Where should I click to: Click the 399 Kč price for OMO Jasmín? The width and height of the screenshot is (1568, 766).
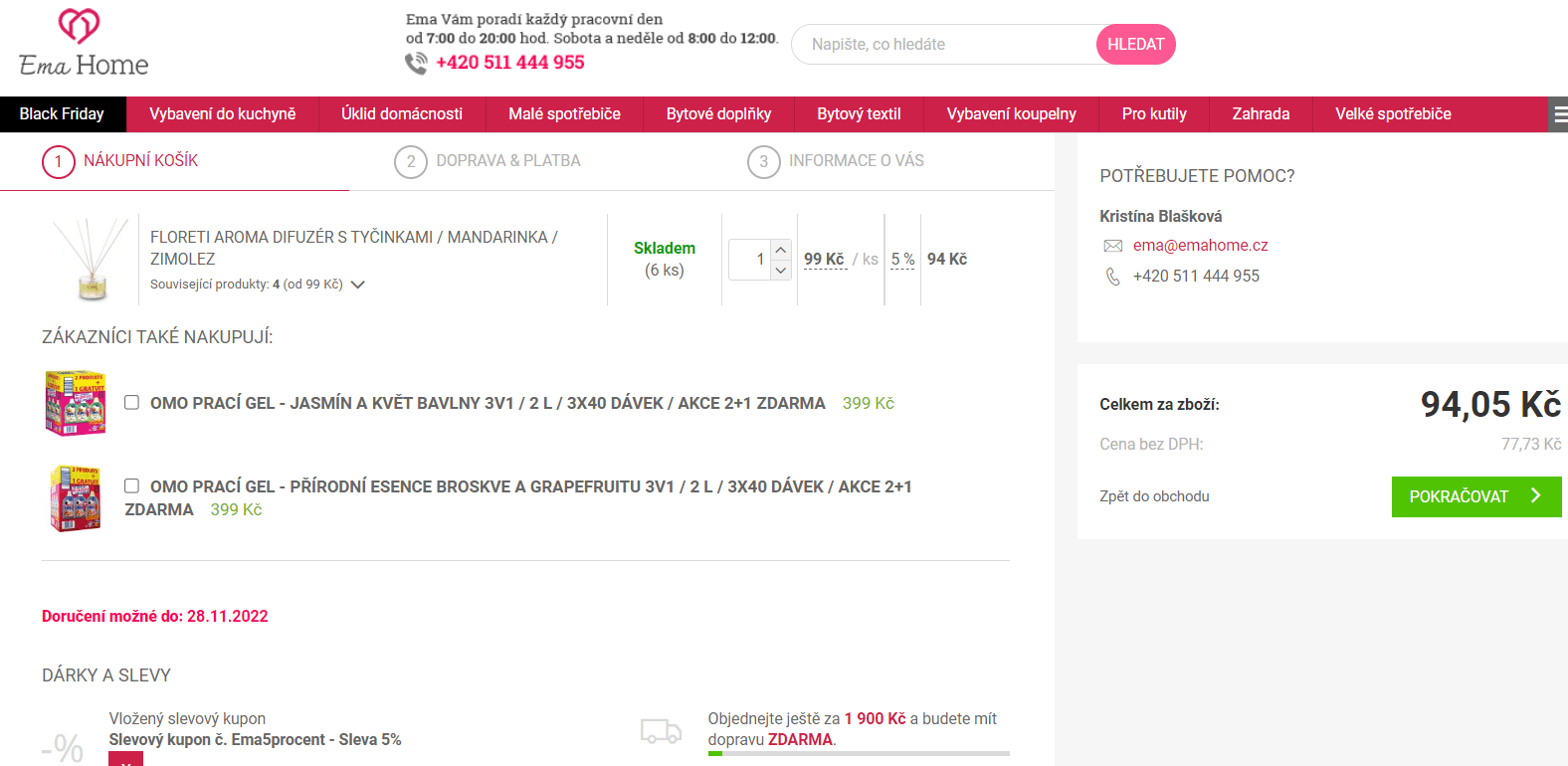[x=869, y=403]
